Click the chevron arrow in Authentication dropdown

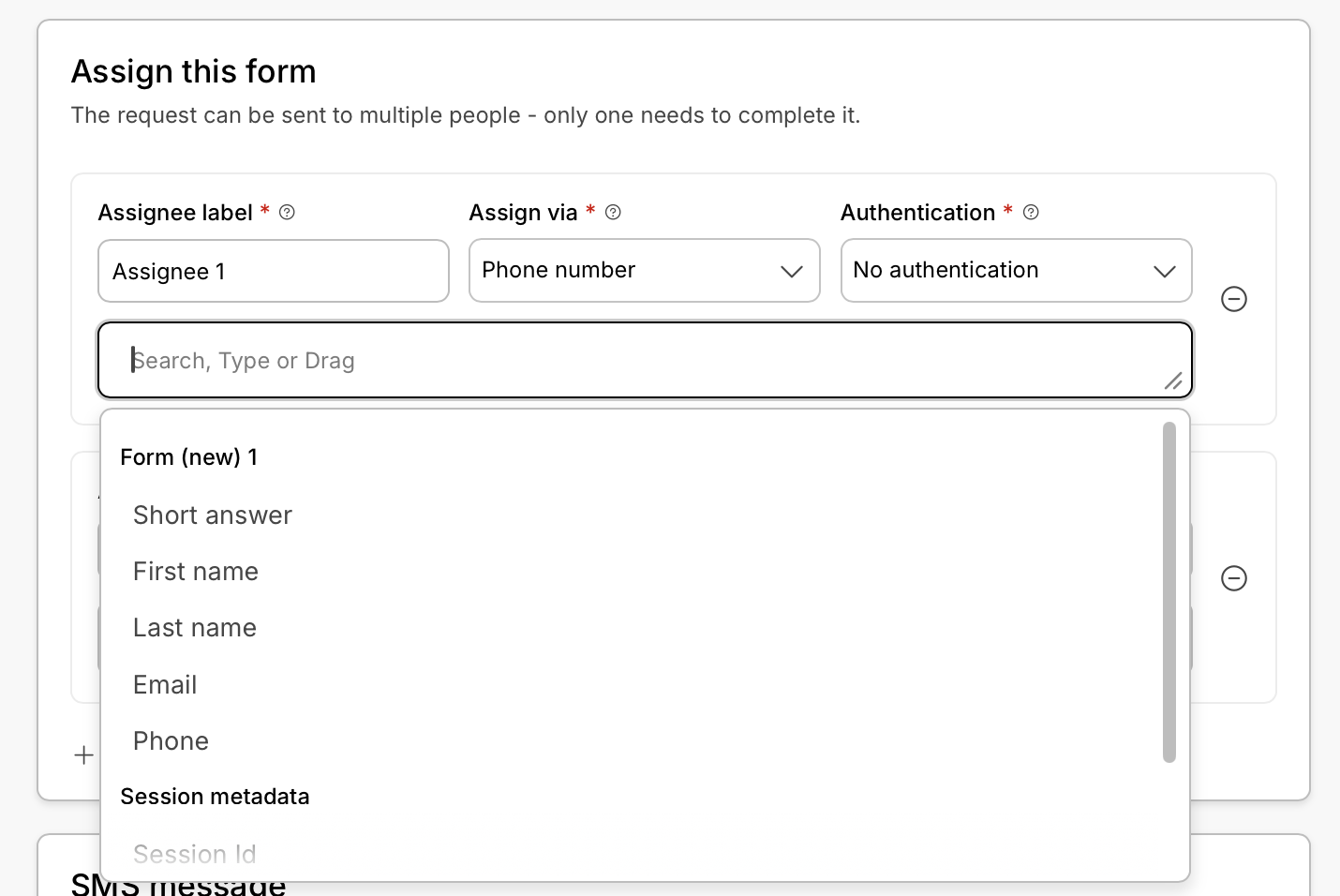pyautogui.click(x=1164, y=272)
